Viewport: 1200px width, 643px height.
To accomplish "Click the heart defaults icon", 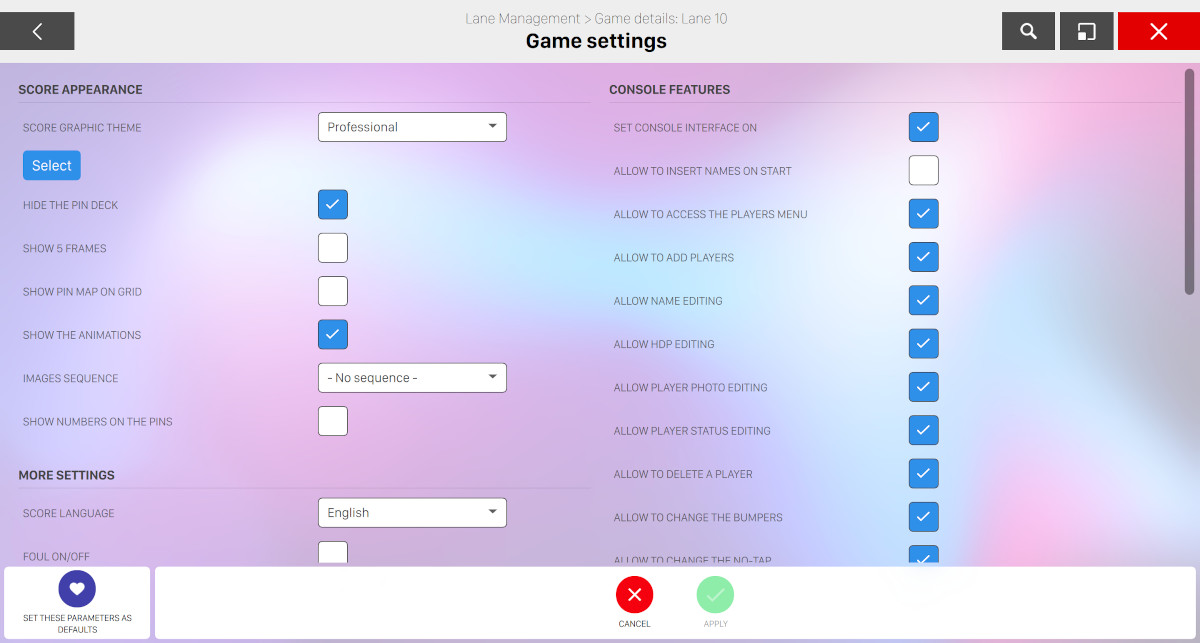I will click(x=77, y=588).
